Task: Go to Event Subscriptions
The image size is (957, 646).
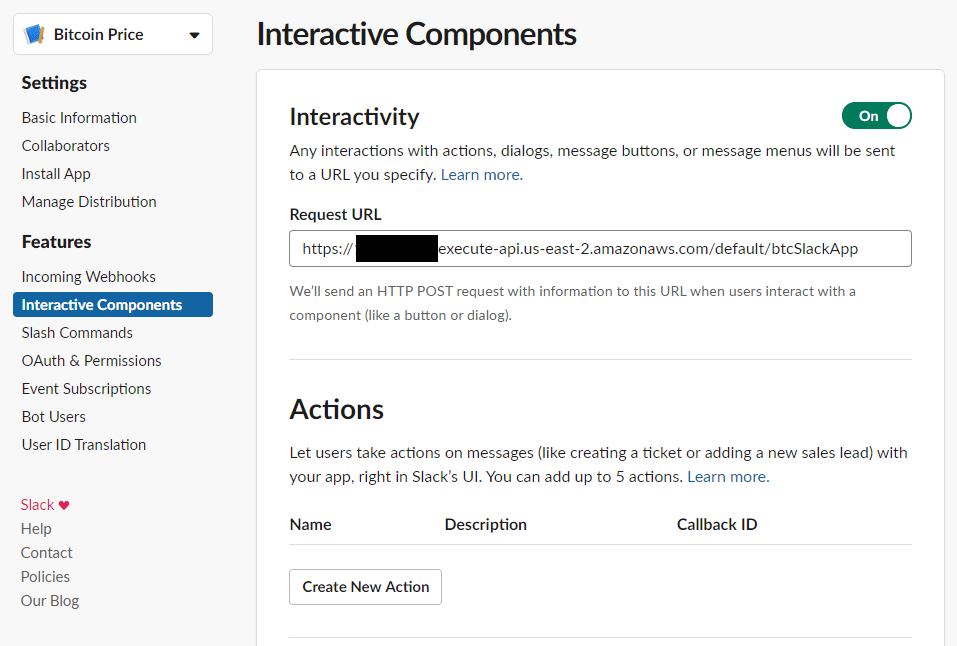Action: [87, 389]
